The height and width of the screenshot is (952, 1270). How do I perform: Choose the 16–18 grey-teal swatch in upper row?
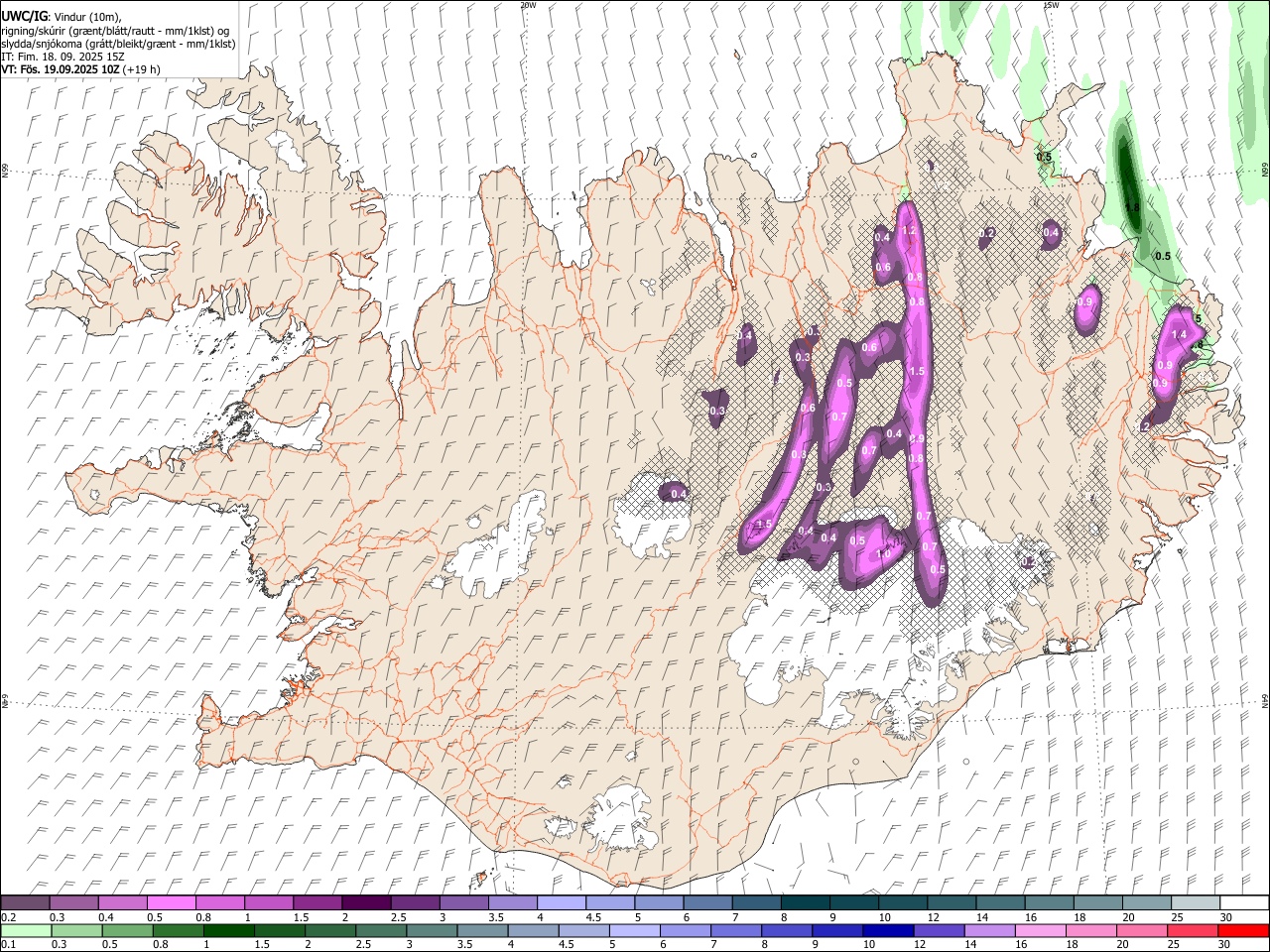click(x=1048, y=903)
